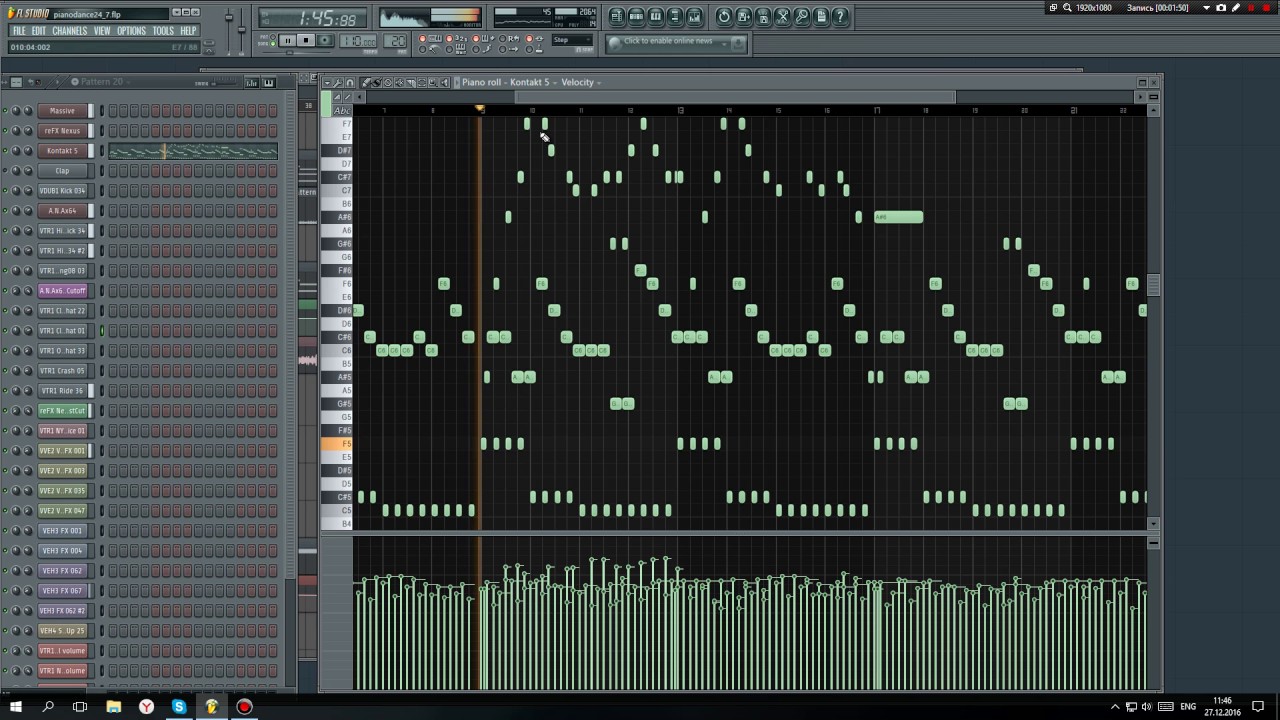The width and height of the screenshot is (1280, 720).
Task: Click the transport record button
Action: click(x=325, y=40)
